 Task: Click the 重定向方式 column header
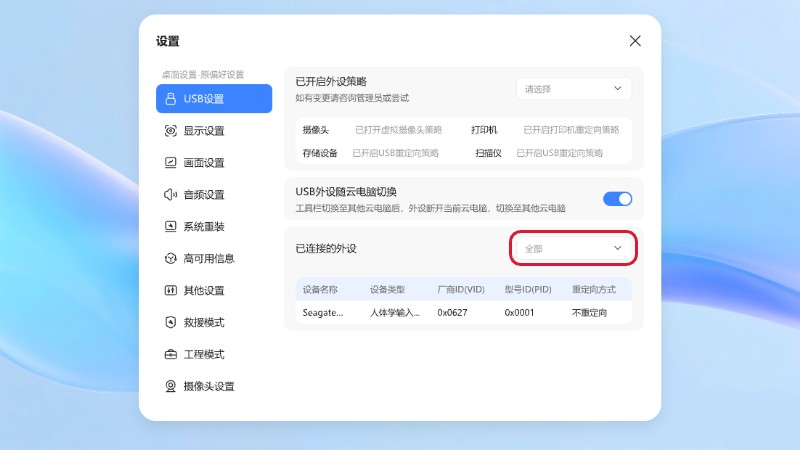coord(593,289)
